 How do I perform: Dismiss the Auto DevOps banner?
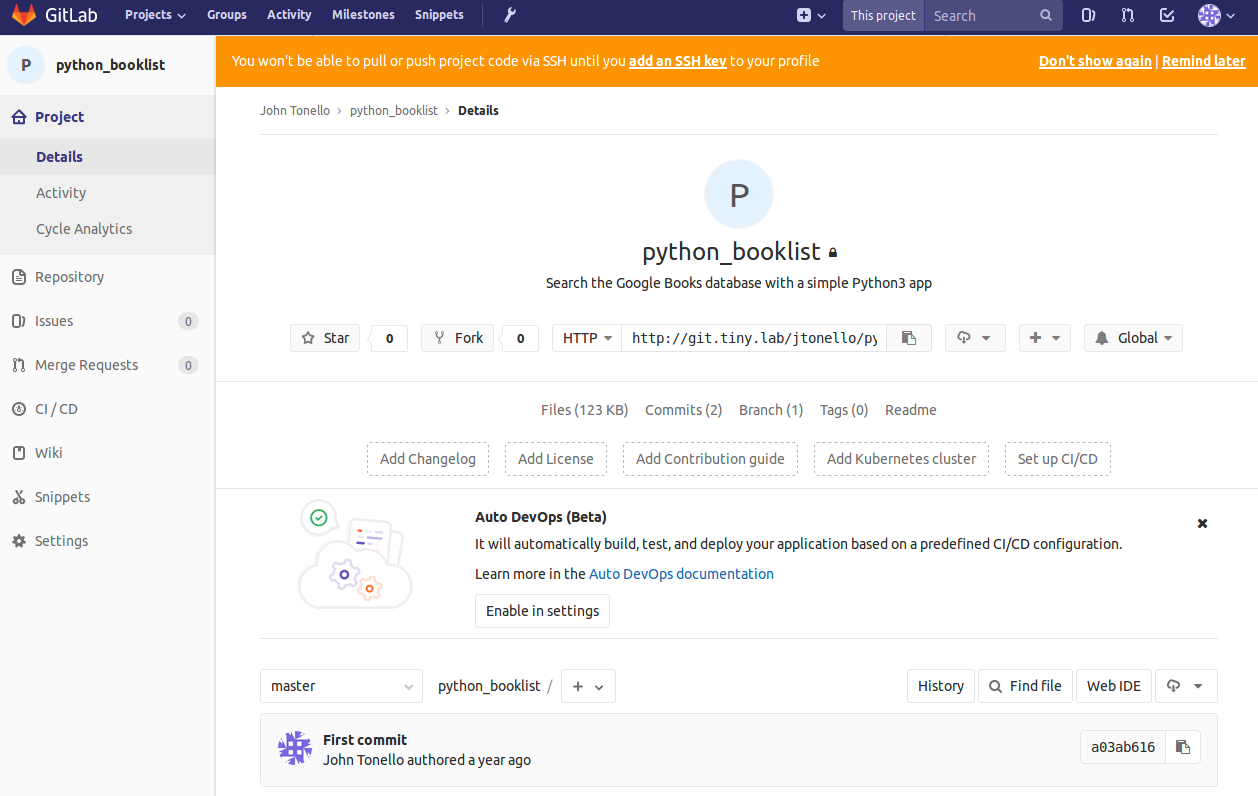[x=1202, y=523]
